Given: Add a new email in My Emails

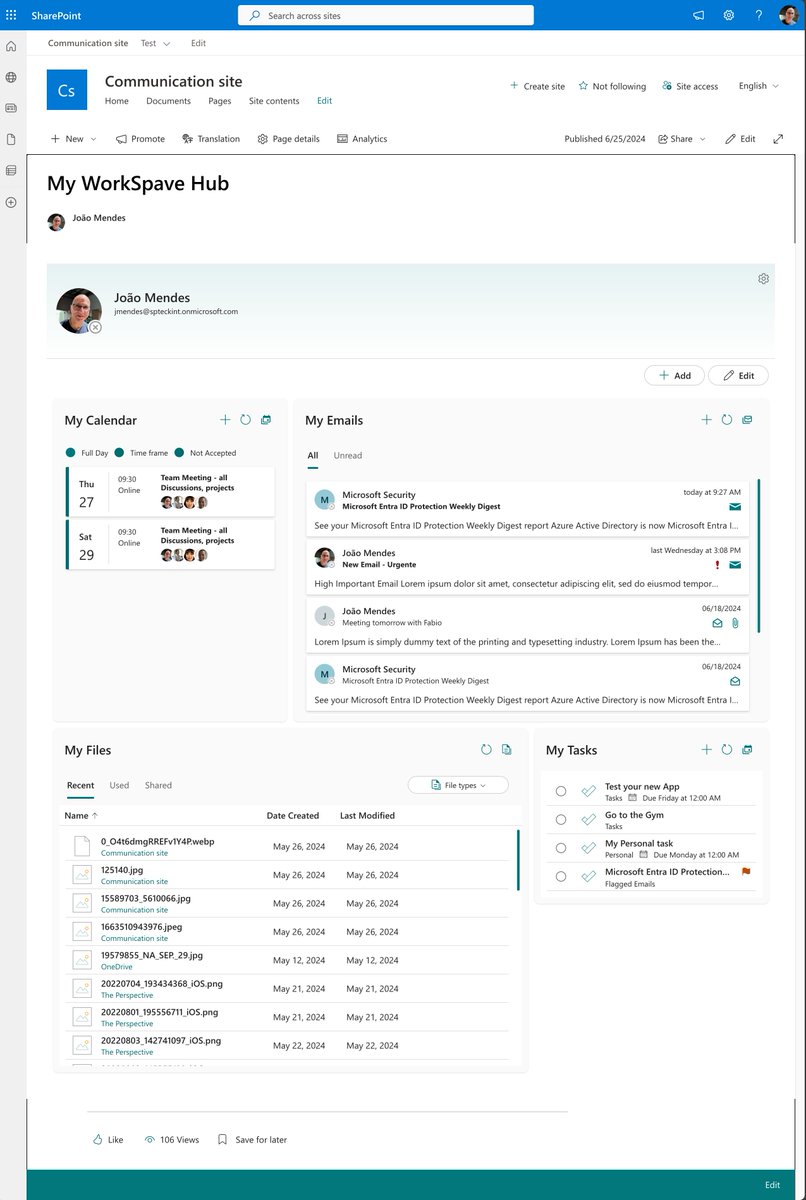Looking at the screenshot, I should click(x=707, y=420).
